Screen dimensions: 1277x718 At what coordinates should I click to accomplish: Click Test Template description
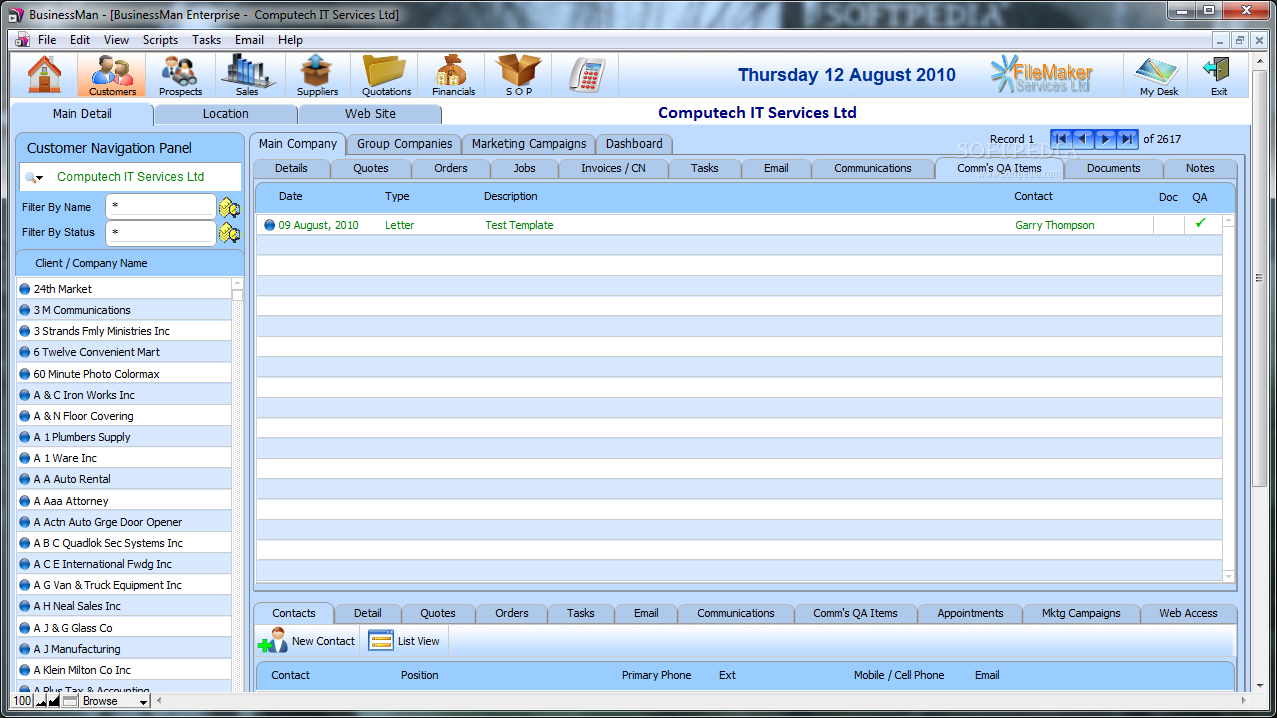tap(519, 225)
